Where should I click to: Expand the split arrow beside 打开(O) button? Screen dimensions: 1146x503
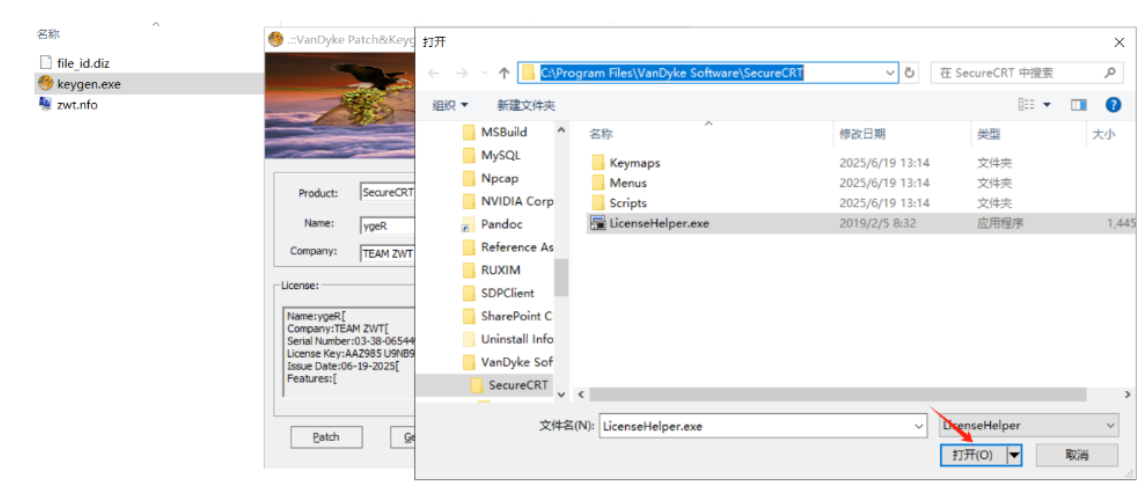tap(1015, 455)
